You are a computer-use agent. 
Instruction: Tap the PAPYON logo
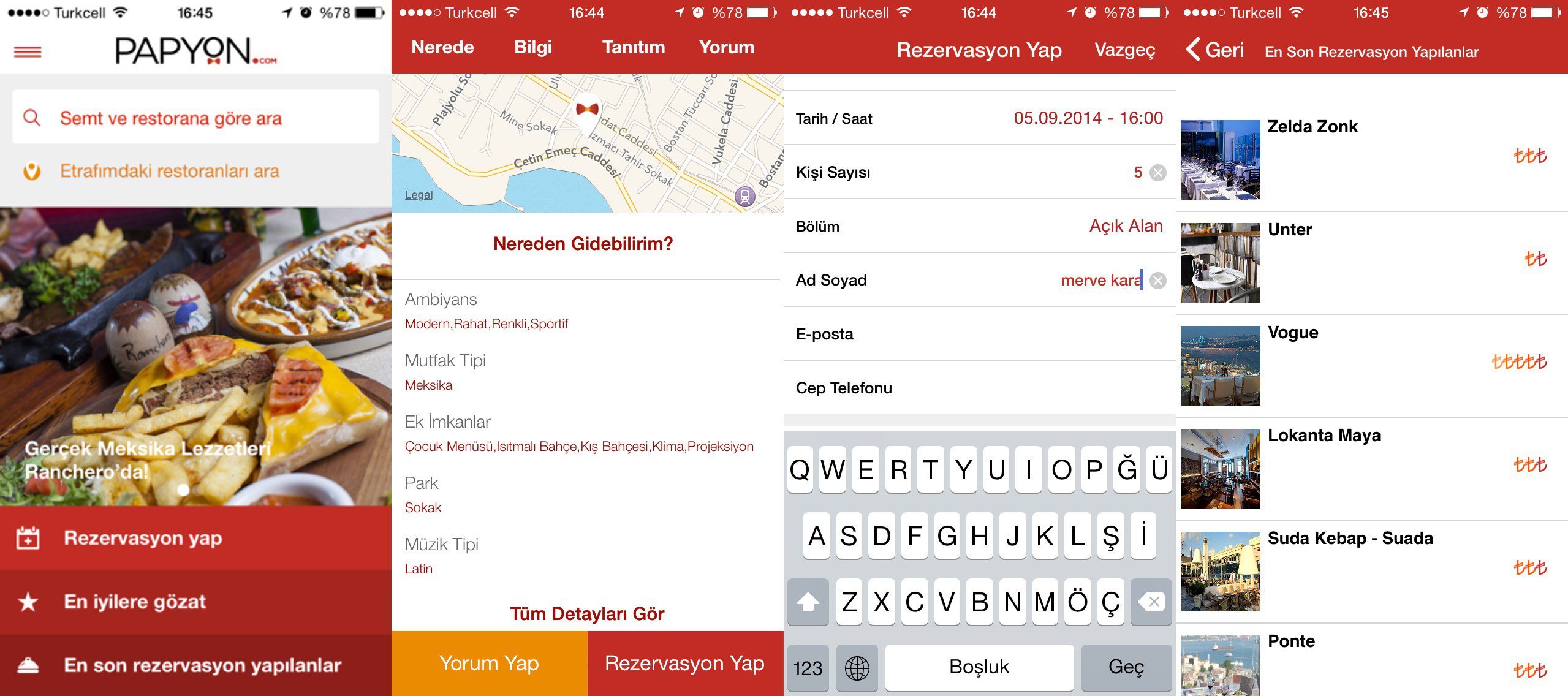pyautogui.click(x=195, y=51)
